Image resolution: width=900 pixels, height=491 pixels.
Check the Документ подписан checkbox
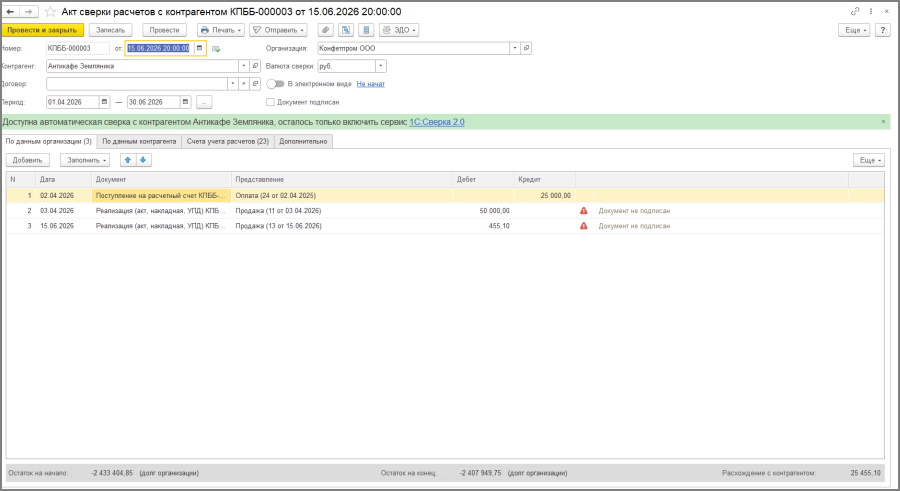270,102
